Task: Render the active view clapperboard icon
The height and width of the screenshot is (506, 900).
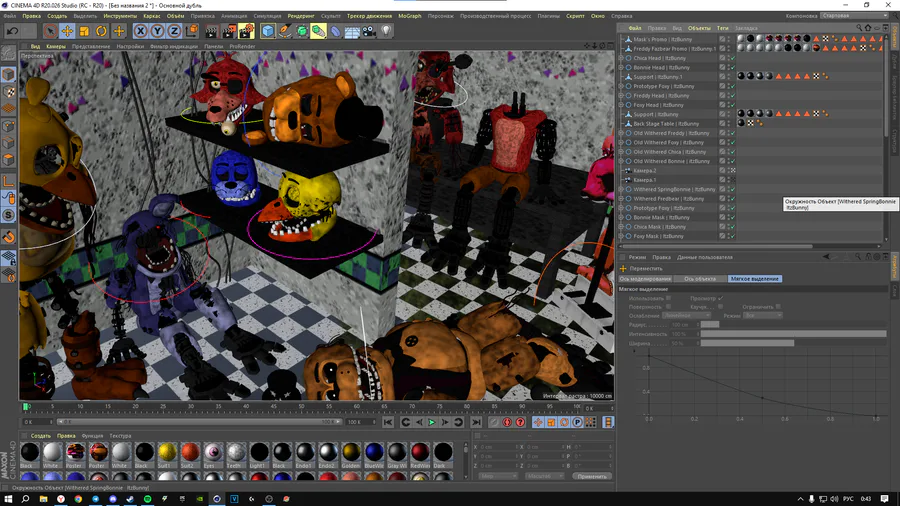Action: click(x=212, y=31)
